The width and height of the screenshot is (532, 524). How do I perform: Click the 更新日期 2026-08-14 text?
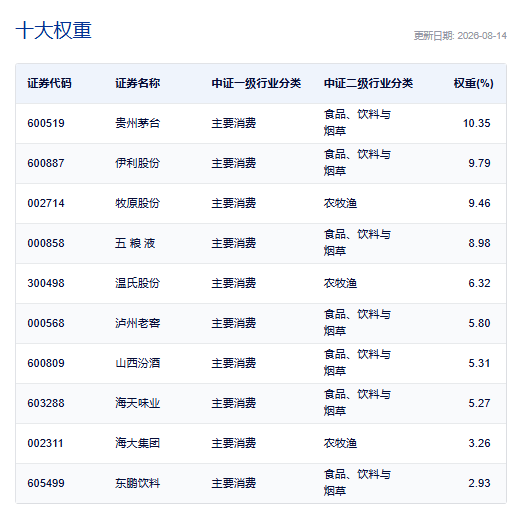(460, 36)
